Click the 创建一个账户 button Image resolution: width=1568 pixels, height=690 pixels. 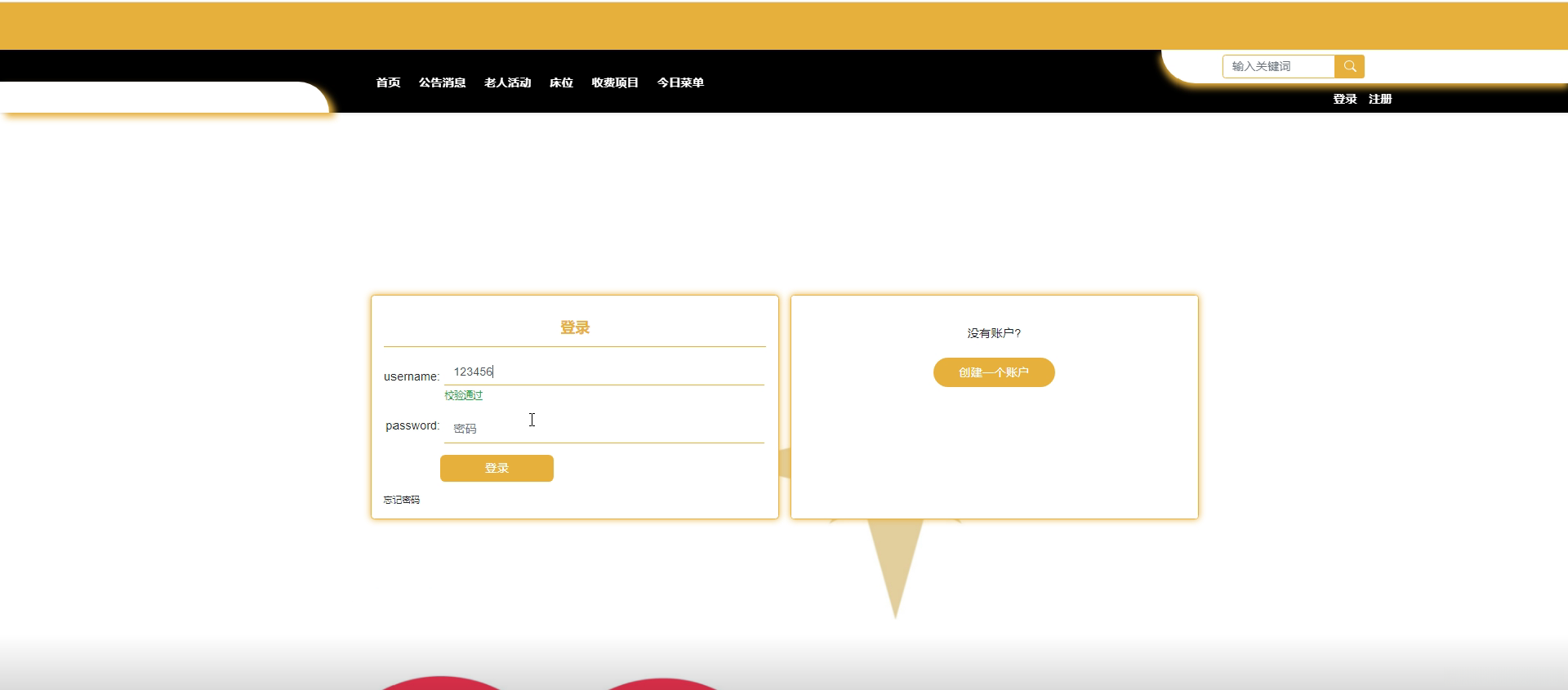(x=994, y=372)
